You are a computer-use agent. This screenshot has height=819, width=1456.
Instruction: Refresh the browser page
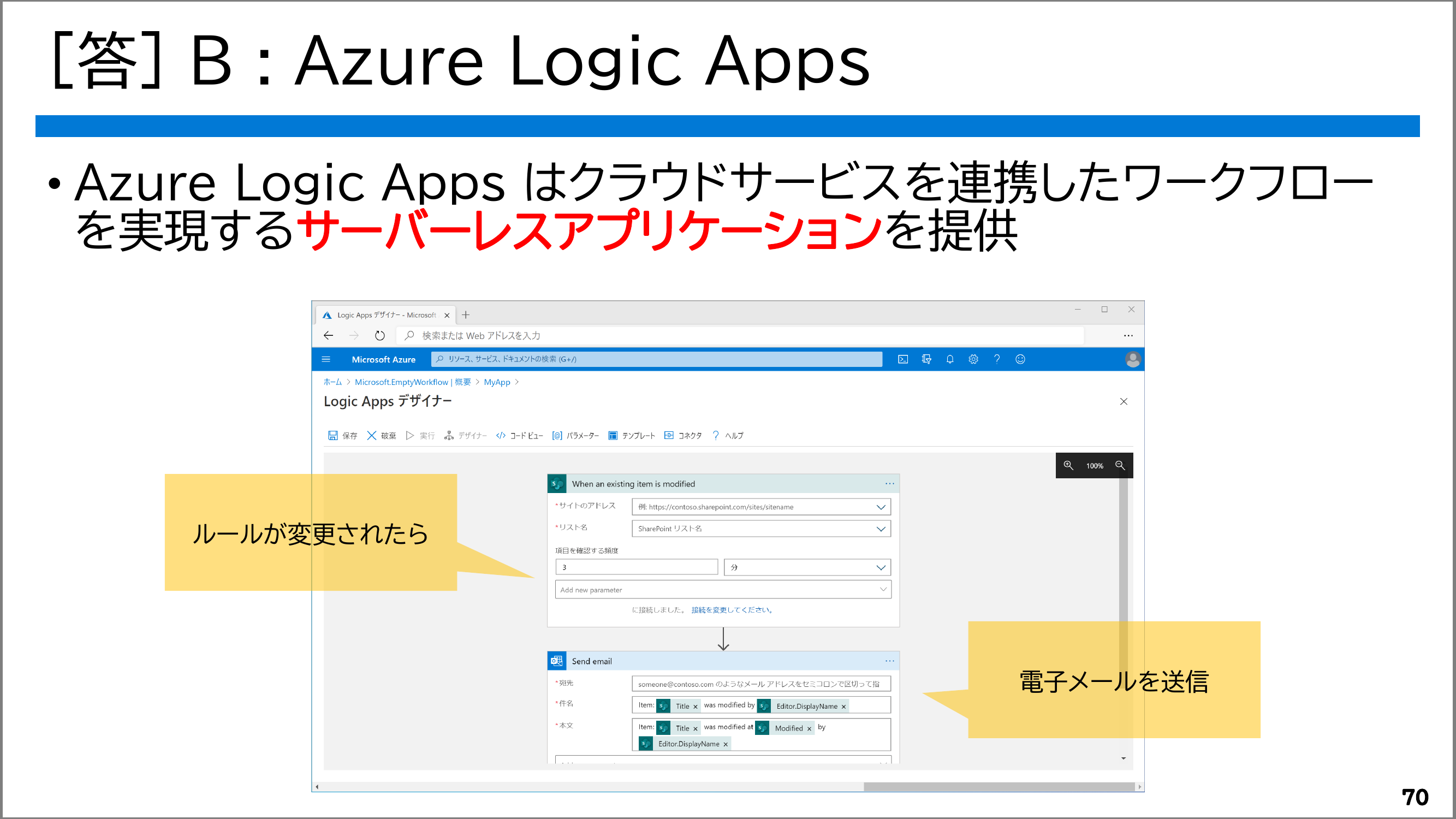point(379,336)
